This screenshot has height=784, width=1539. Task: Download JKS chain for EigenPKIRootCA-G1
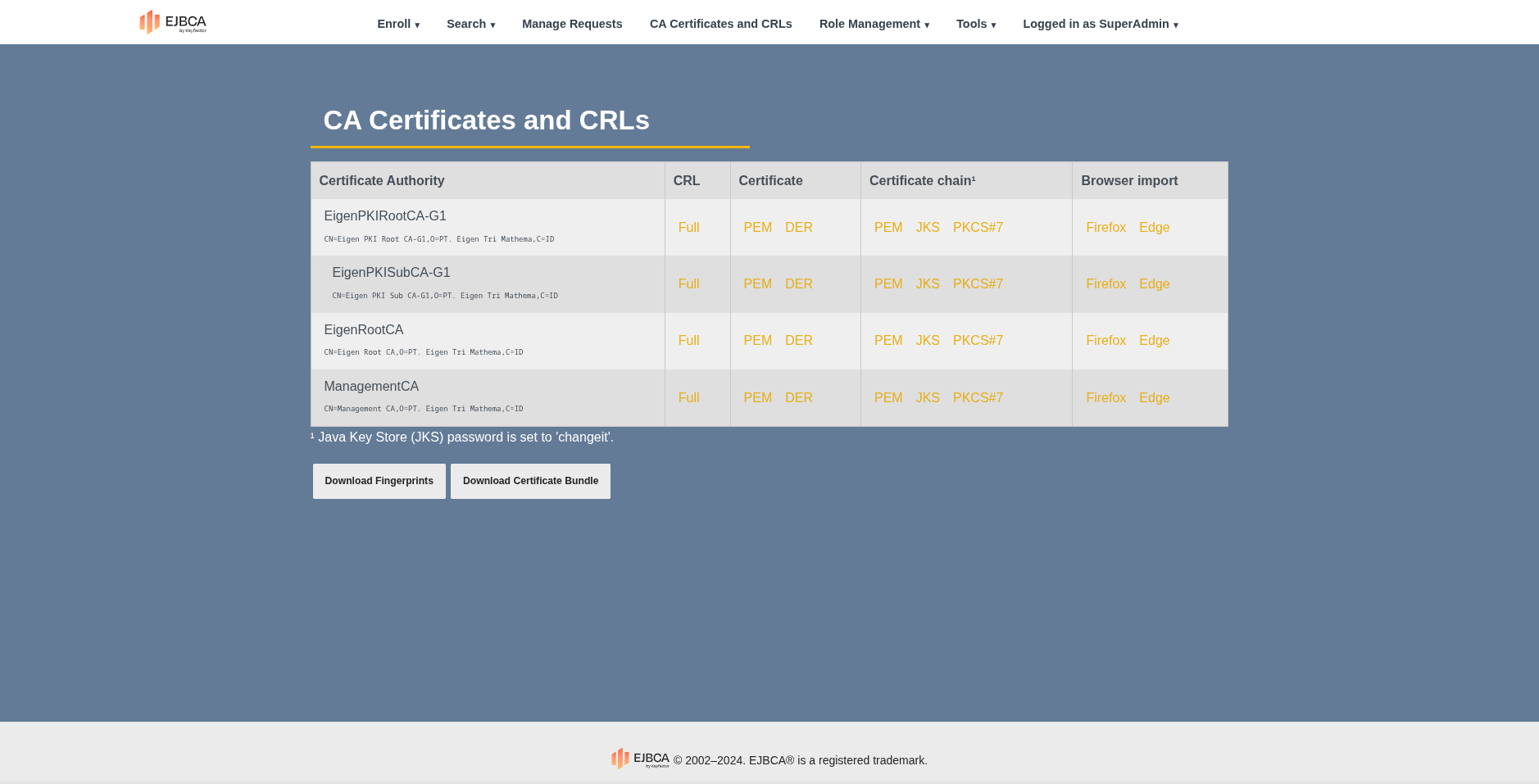point(928,228)
